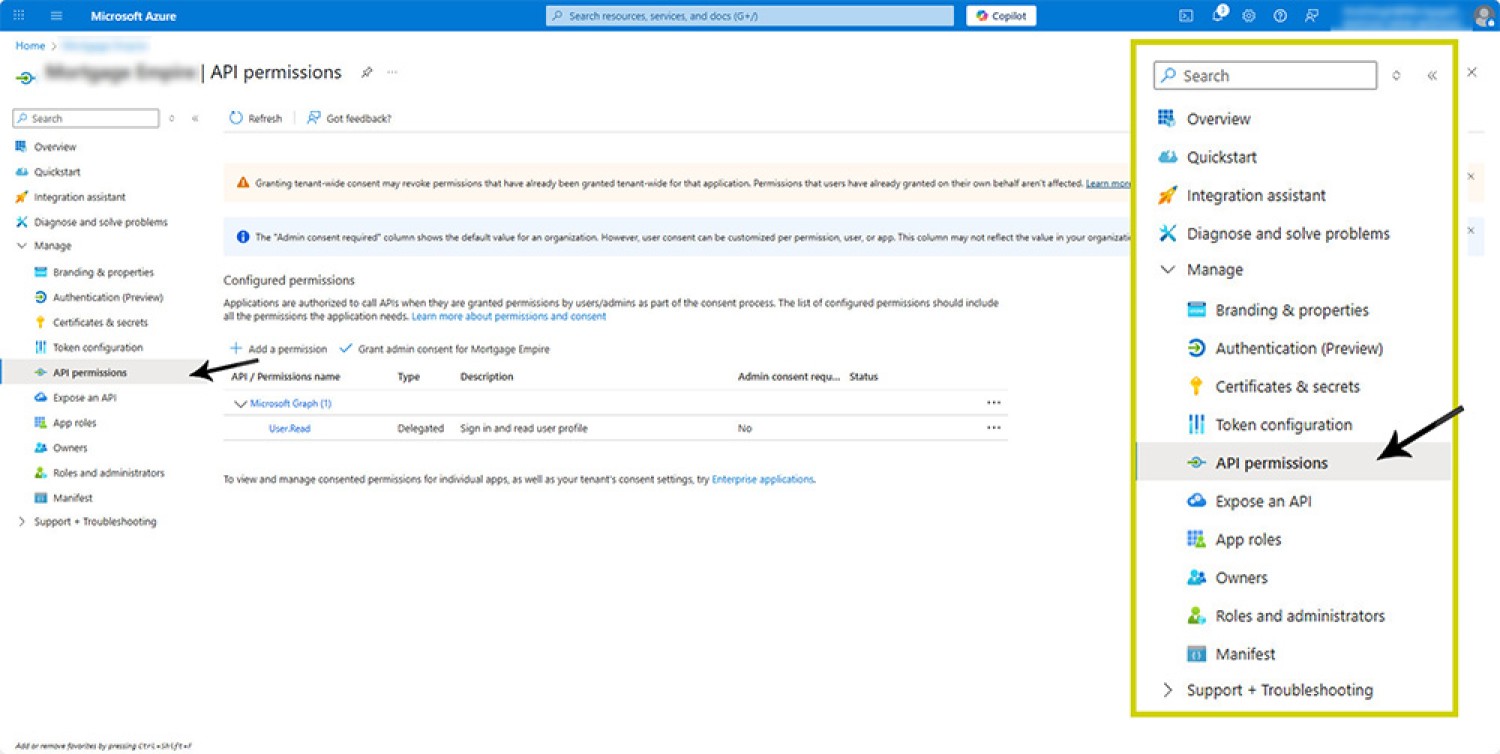Click the top search resources field

pyautogui.click(x=750, y=16)
